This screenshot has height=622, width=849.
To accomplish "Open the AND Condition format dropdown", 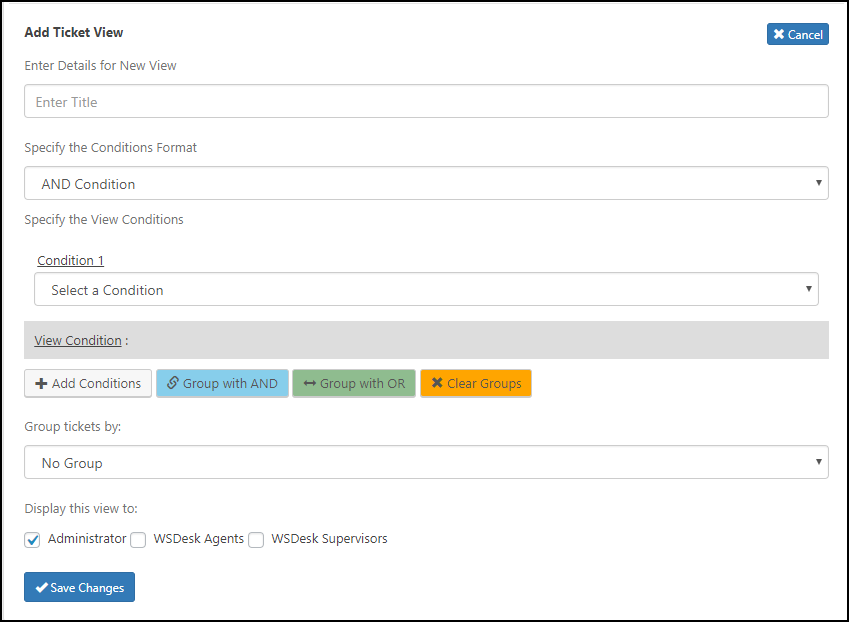I will point(426,183).
